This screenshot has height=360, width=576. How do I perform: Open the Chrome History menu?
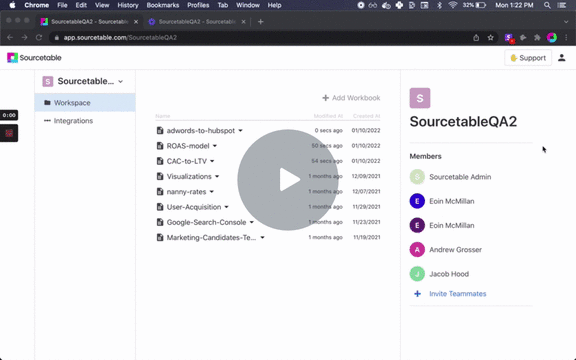click(x=127, y=5)
